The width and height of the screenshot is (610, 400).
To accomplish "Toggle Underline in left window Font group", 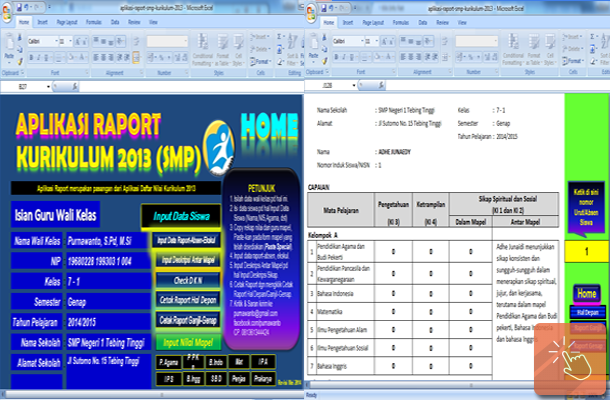I will click(46, 58).
